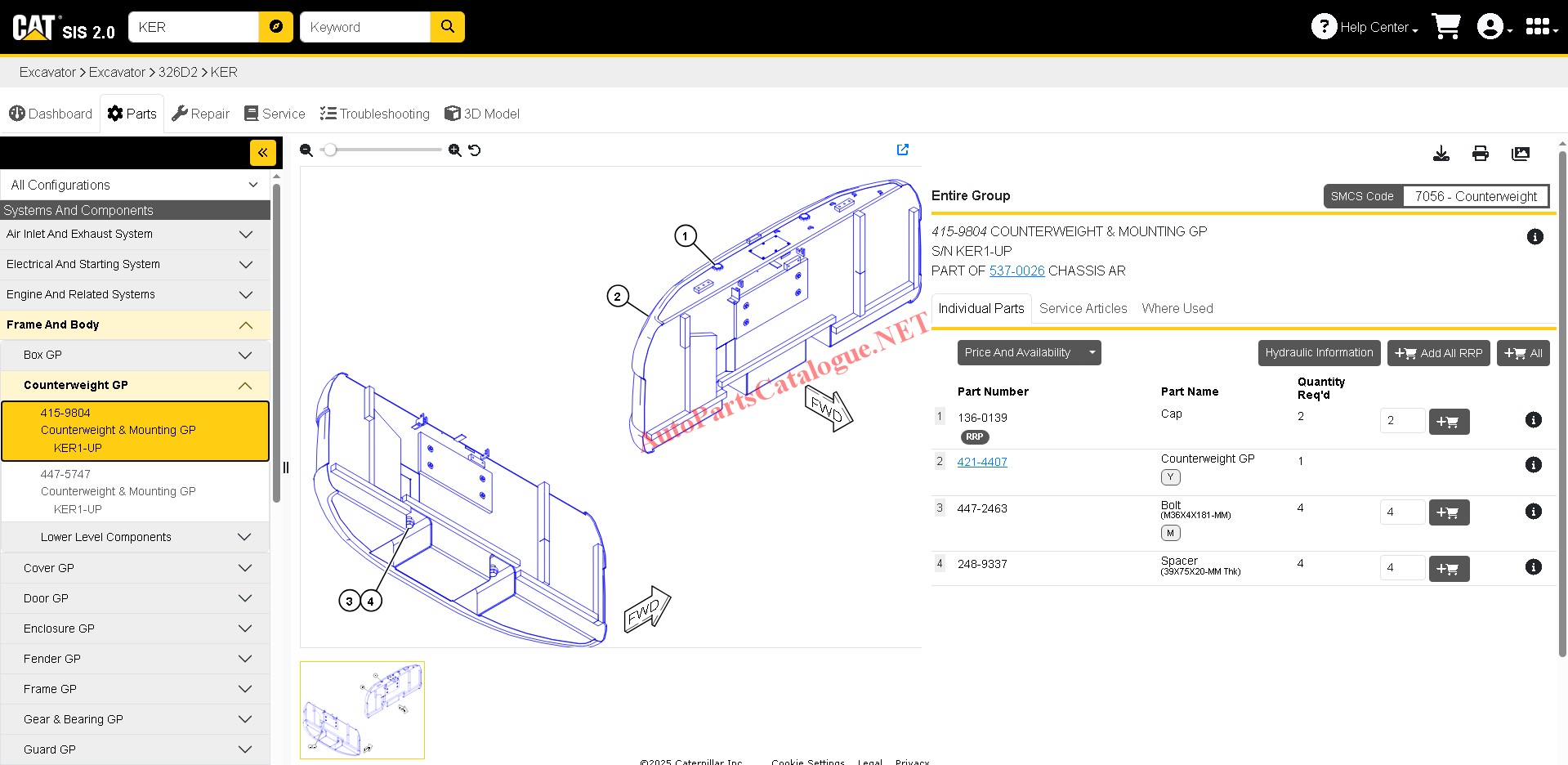Show info for Spacer 248-9337

[1534, 567]
